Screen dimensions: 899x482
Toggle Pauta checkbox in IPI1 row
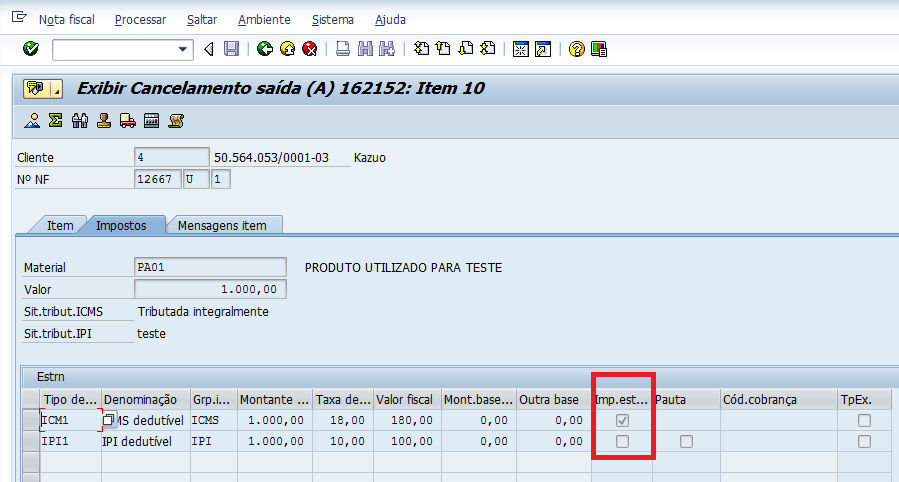pos(686,441)
